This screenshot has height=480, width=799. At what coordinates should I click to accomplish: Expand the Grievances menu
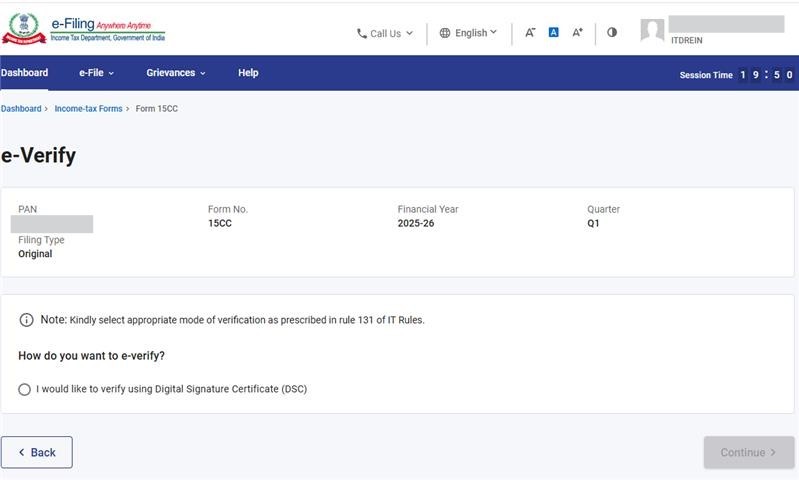[175, 73]
